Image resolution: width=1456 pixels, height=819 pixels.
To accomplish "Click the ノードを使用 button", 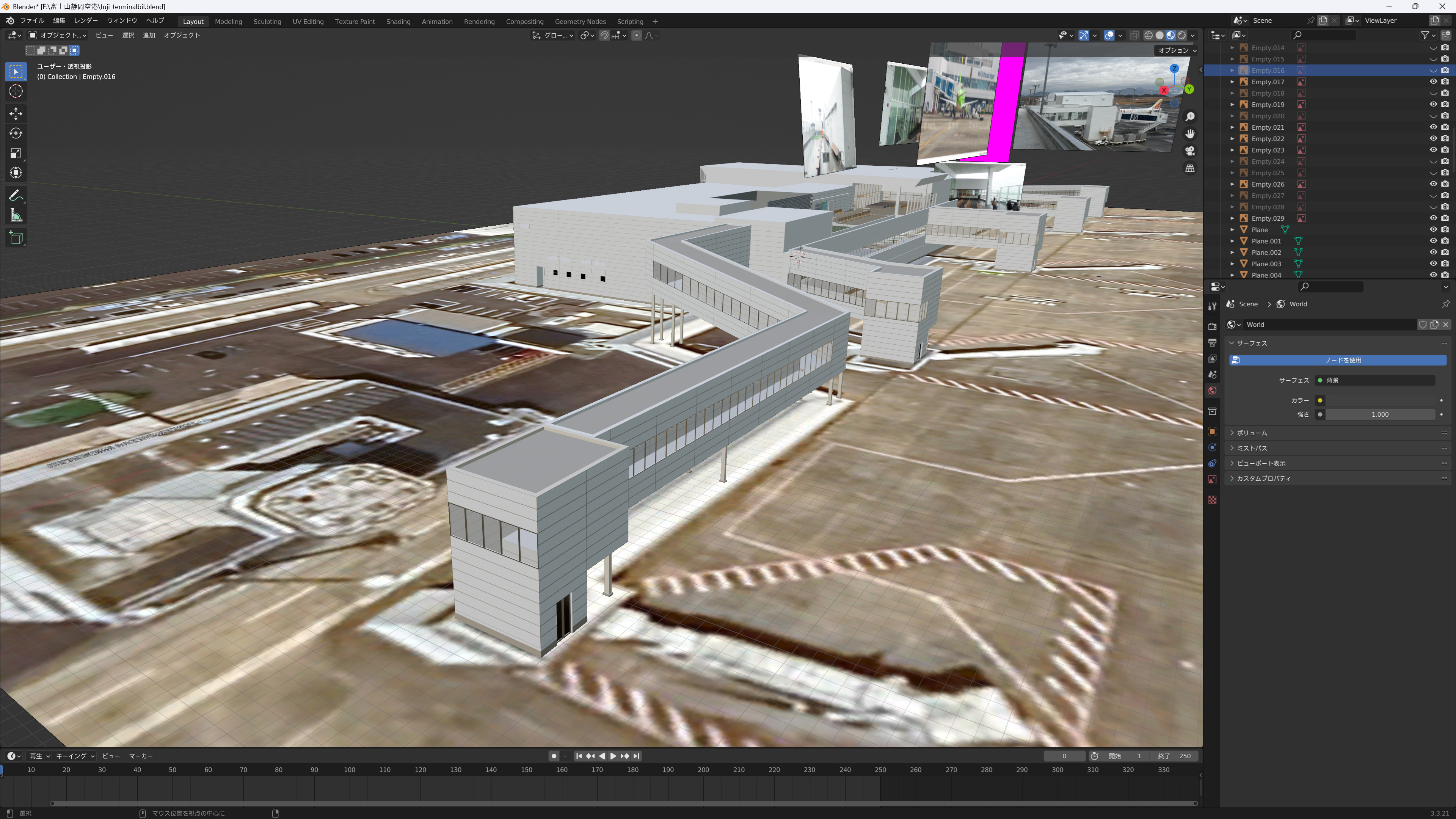I will (x=1337, y=360).
